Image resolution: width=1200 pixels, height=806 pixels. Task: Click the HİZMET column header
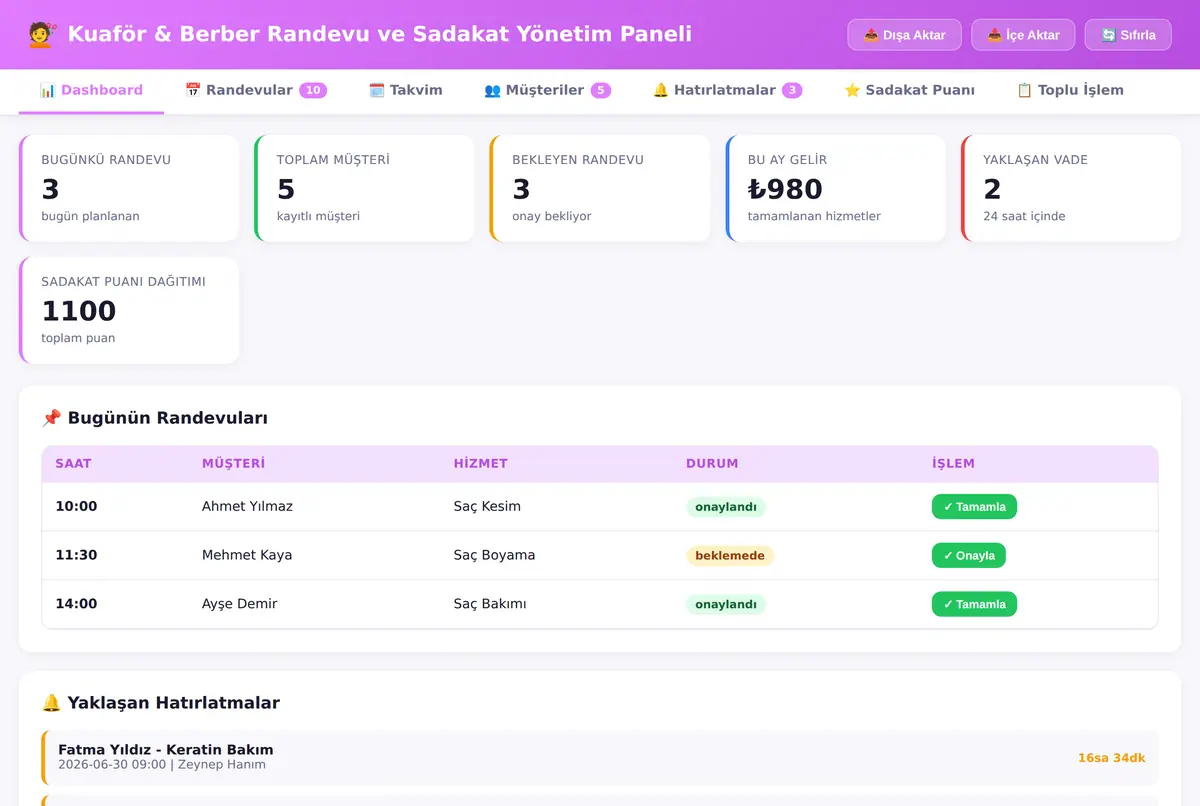pos(481,464)
